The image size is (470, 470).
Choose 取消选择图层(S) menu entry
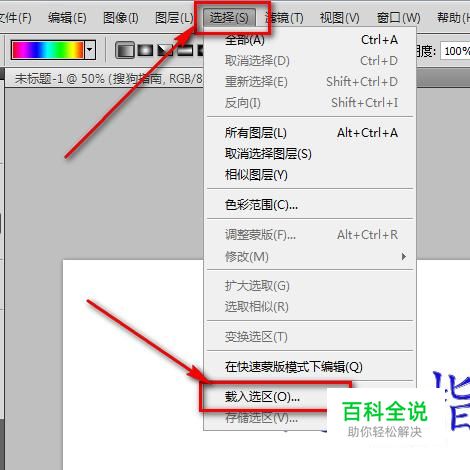[310, 154]
